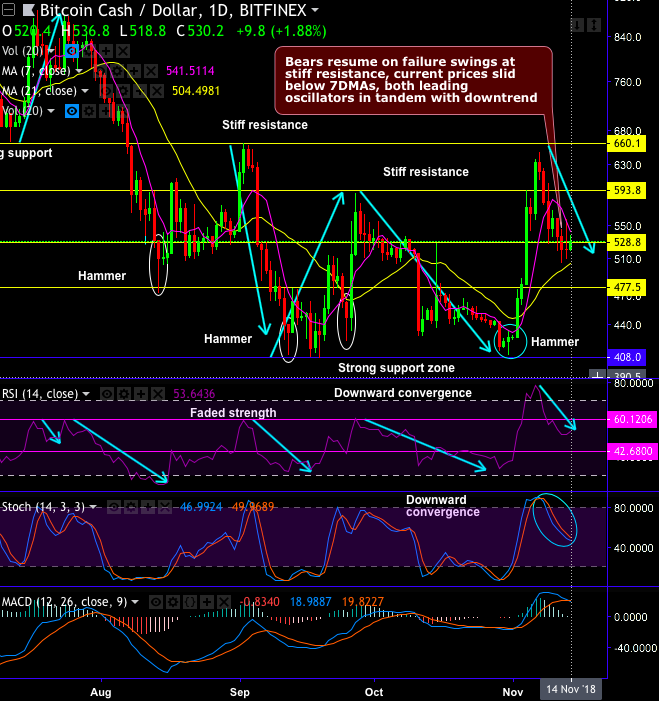The width and height of the screenshot is (659, 701).
Task: Open Stoch (14, 3, 3) settings gear
Action: (131, 507)
